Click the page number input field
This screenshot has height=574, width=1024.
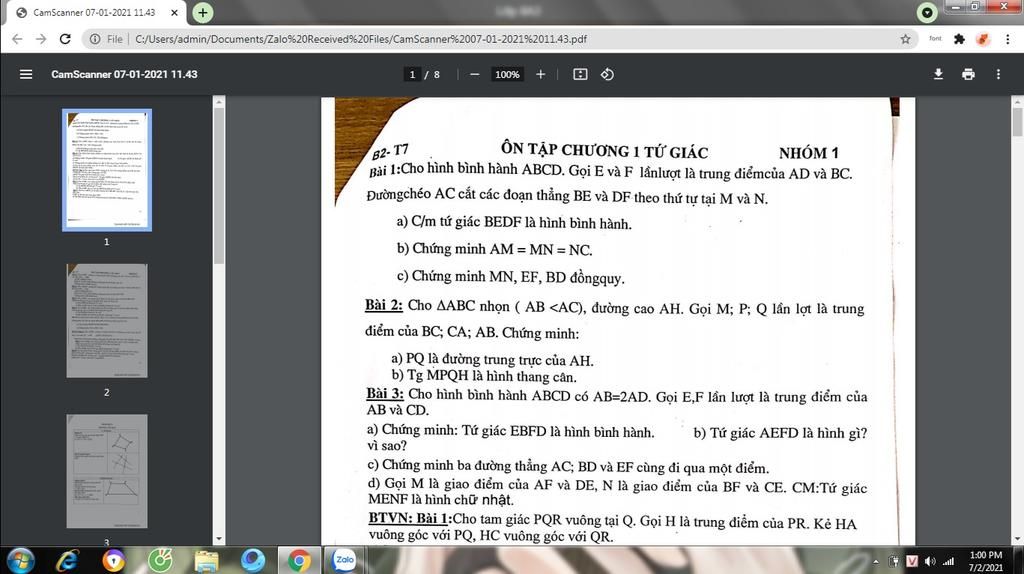412,74
